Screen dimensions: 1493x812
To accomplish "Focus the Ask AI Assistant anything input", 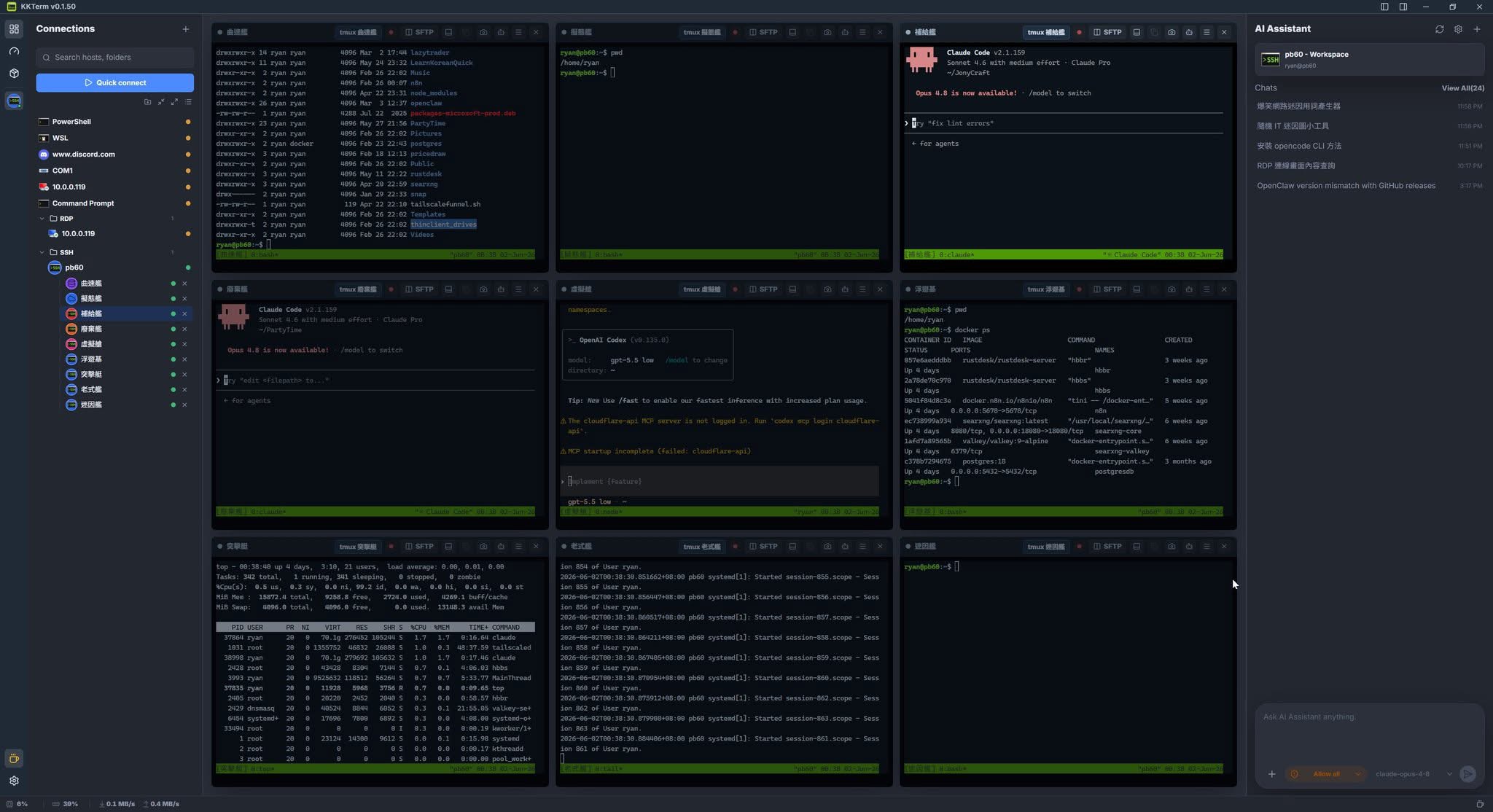I will [1369, 733].
